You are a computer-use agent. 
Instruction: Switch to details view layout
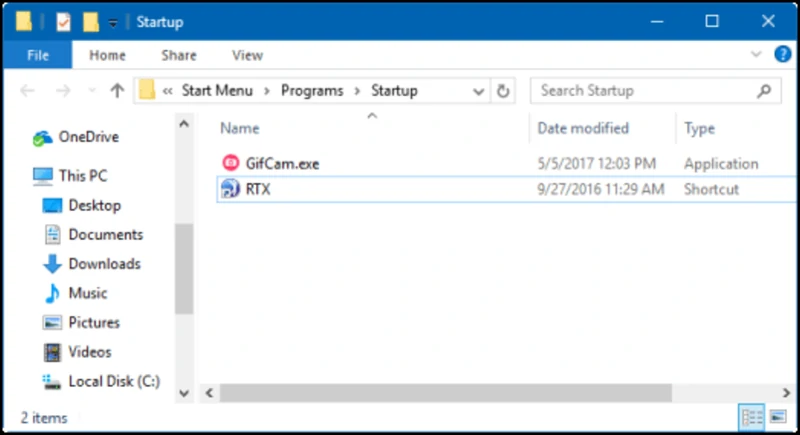(752, 416)
